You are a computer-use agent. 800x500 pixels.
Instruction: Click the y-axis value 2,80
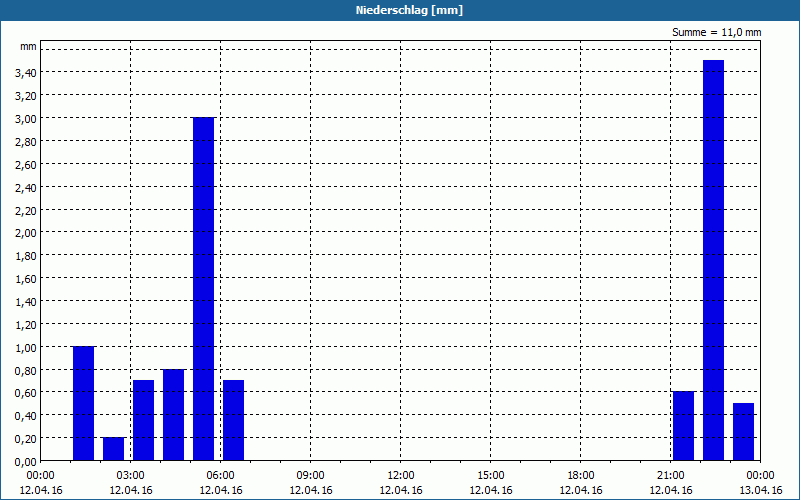(26, 142)
